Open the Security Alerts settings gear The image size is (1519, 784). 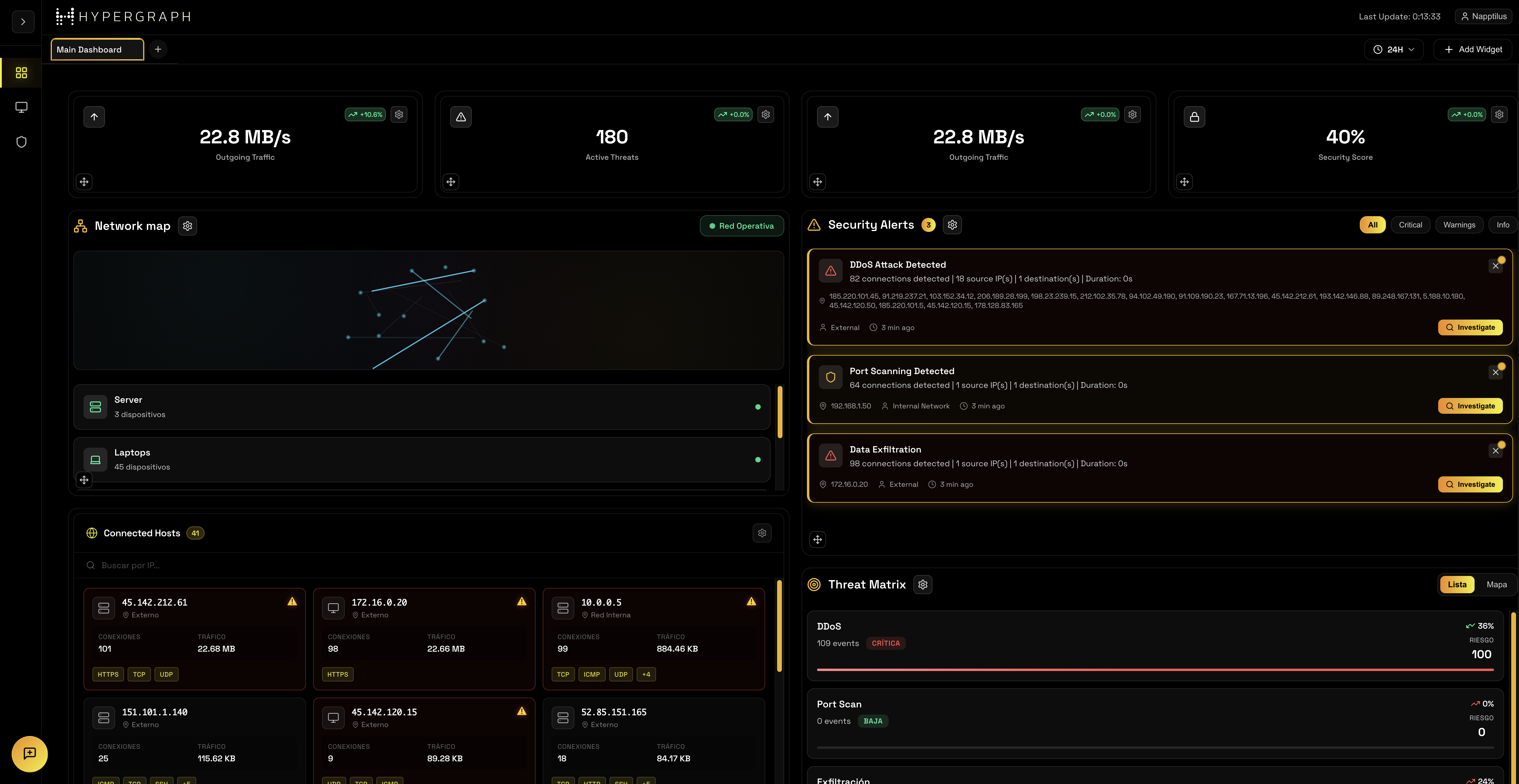point(952,224)
